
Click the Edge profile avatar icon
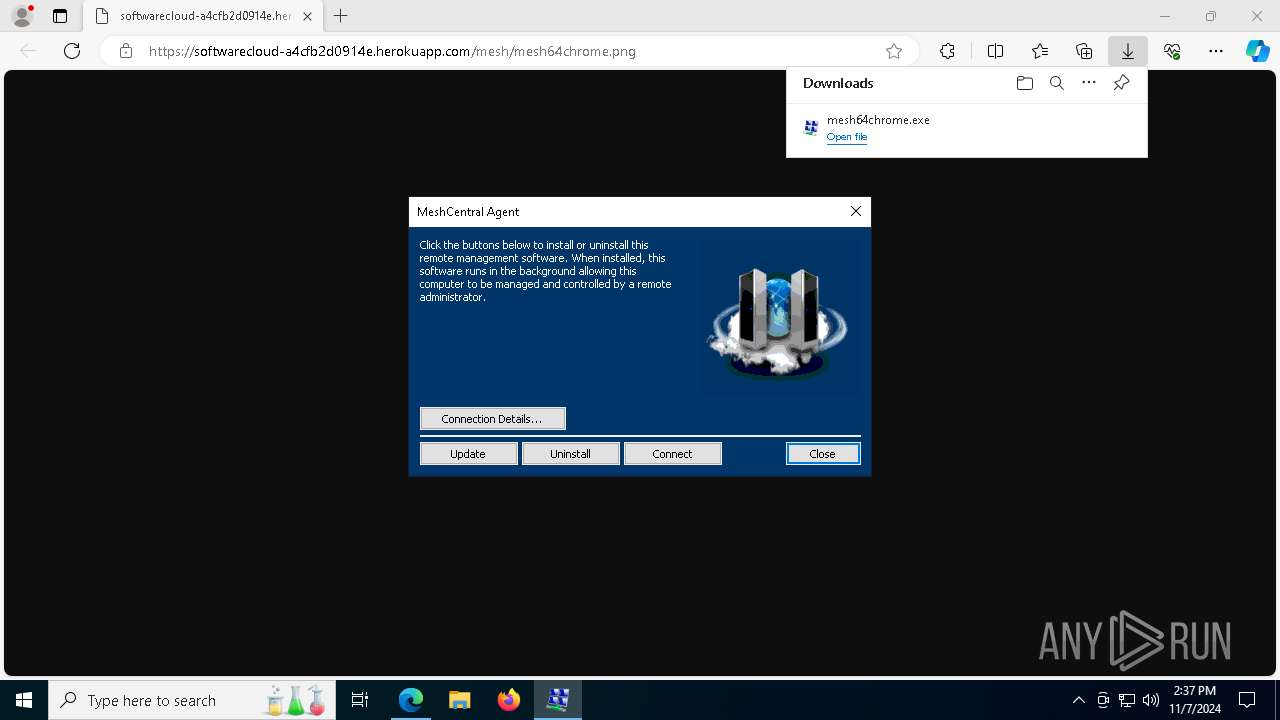[x=22, y=16]
